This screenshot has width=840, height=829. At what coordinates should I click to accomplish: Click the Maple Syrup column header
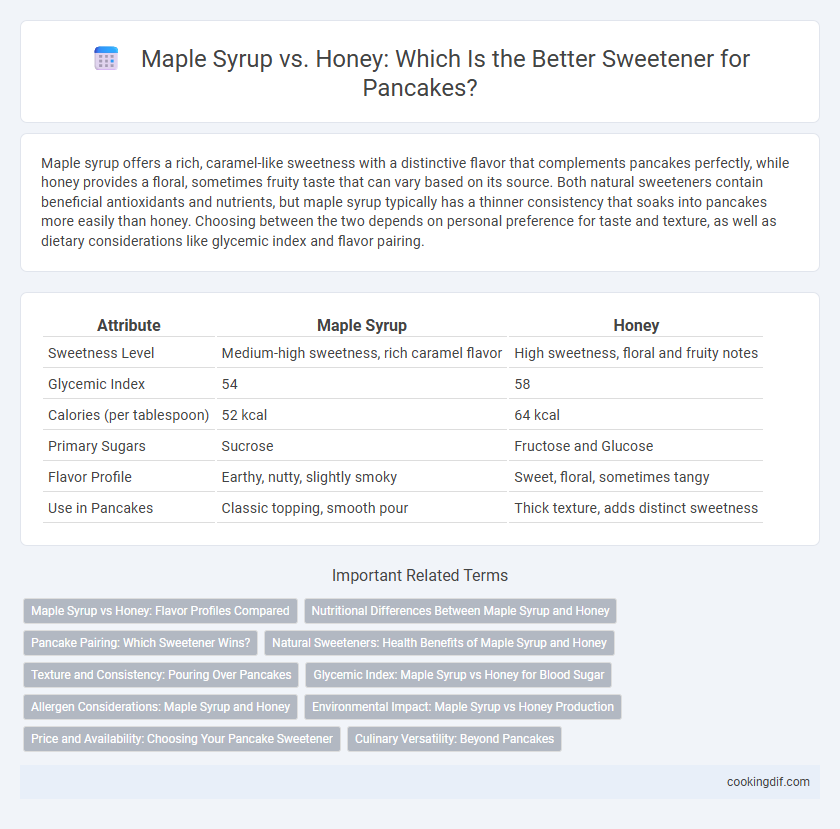coord(362,325)
